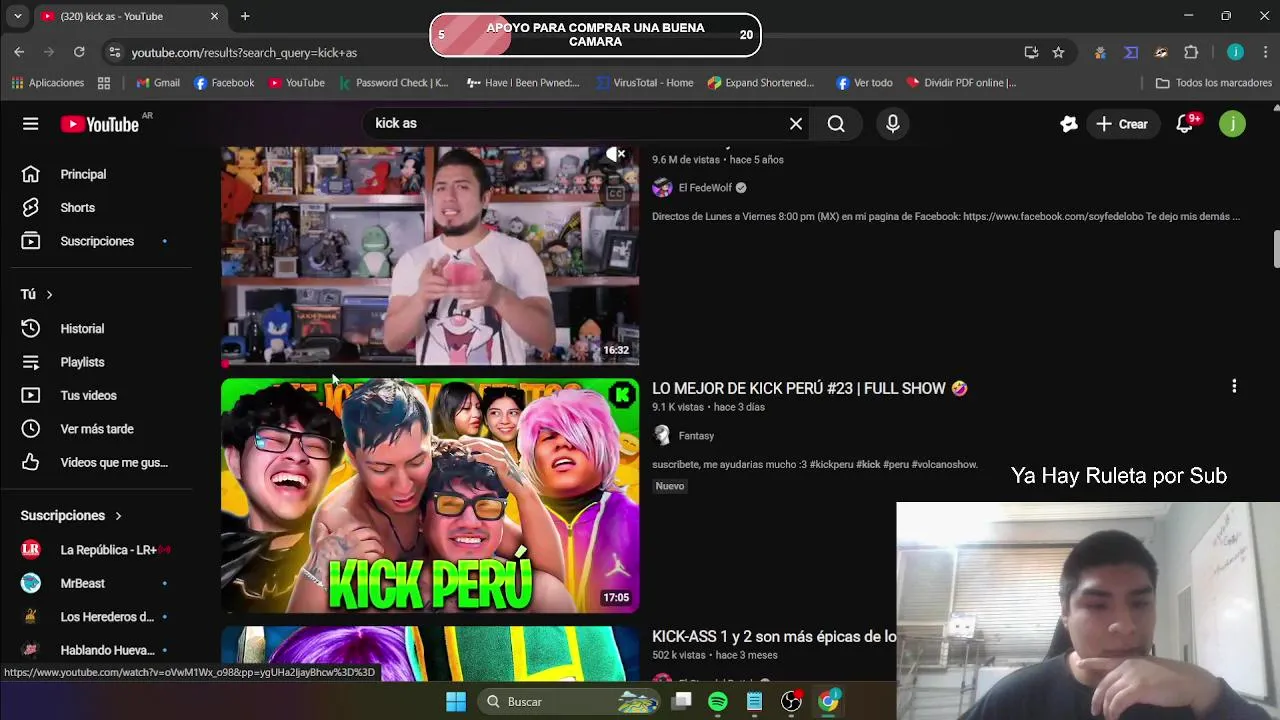Bookmark this page with the star

(1058, 52)
